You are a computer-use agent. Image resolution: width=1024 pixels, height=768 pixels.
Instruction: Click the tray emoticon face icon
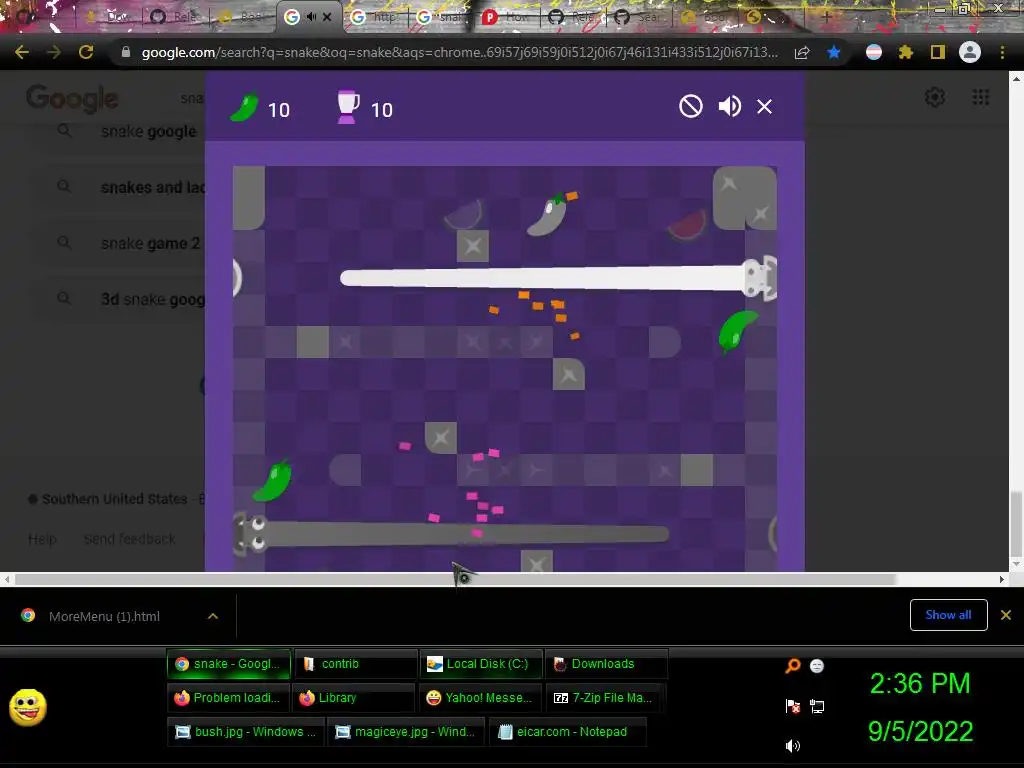pyautogui.click(x=816, y=665)
